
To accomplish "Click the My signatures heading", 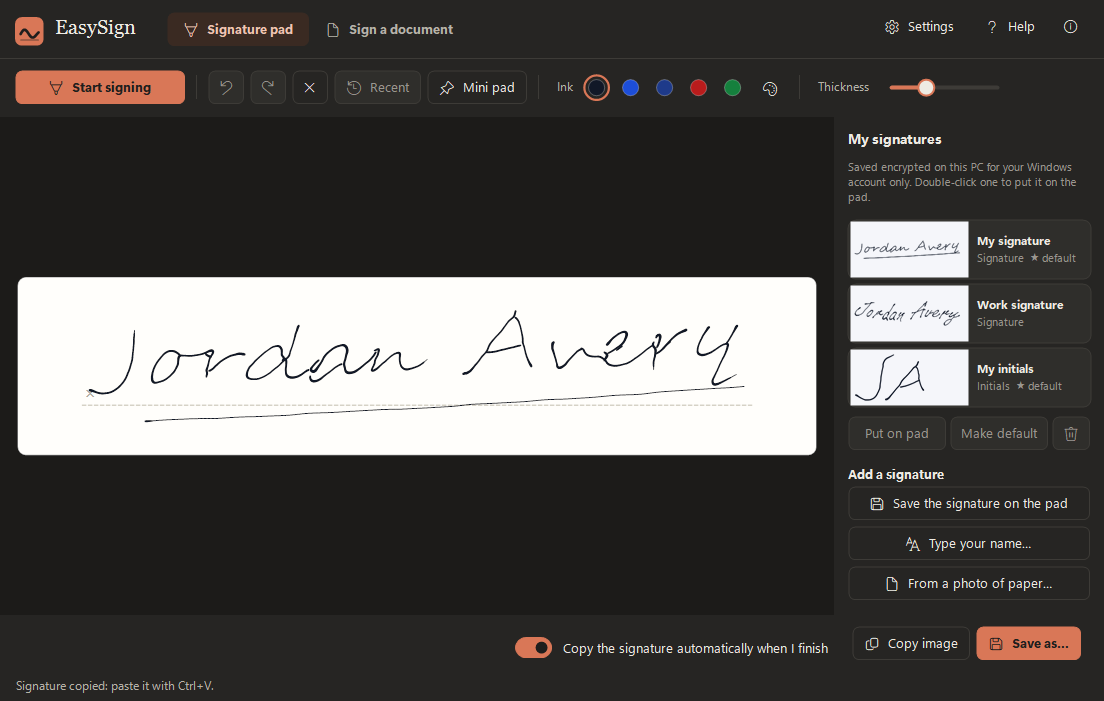I will pyautogui.click(x=894, y=139).
